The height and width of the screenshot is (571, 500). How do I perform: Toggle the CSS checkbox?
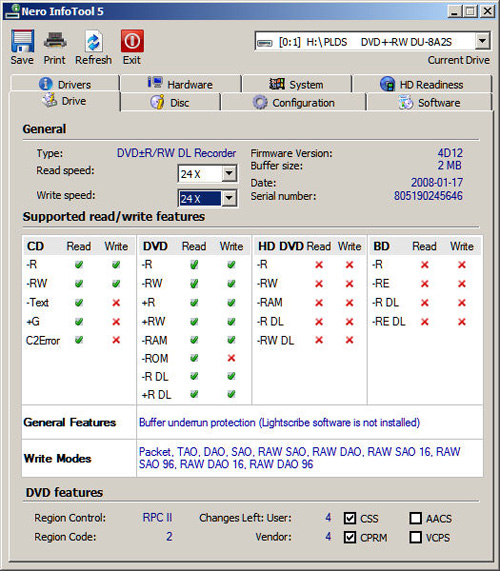(350, 518)
